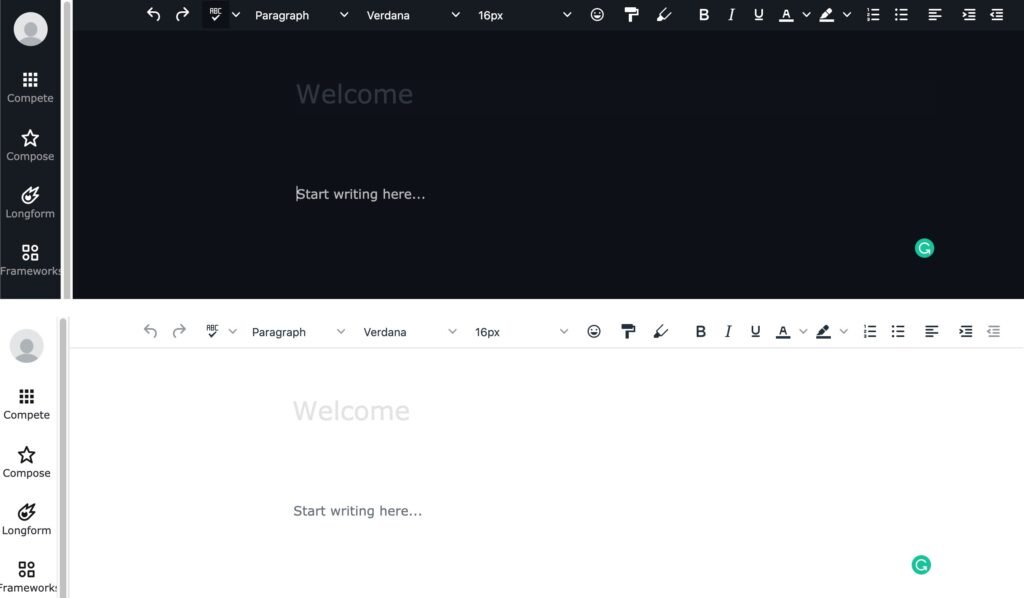The image size is (1024, 598).
Task: Insert numbered list in light editor toolbar
Action: pos(870,331)
